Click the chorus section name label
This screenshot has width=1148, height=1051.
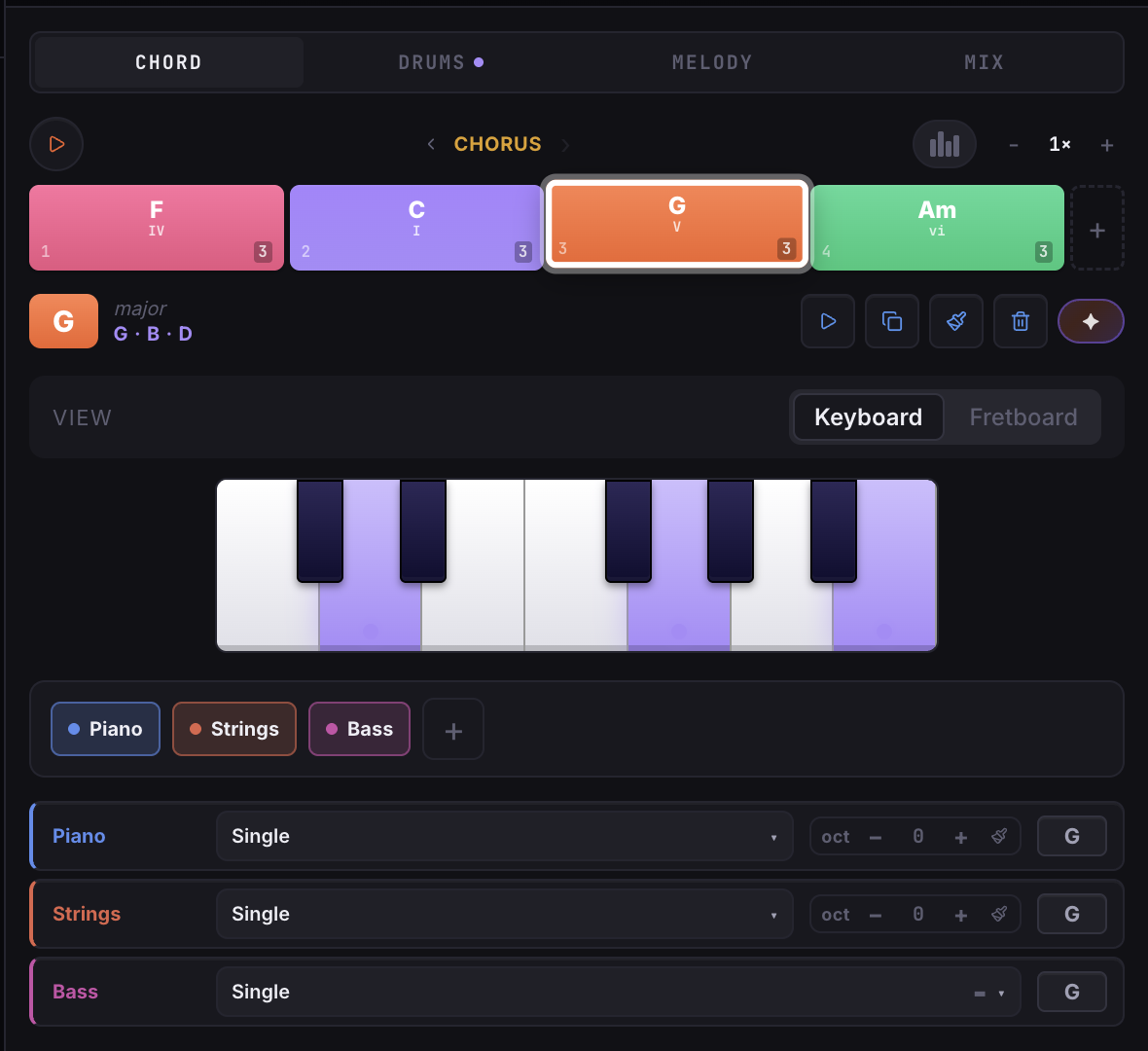pyautogui.click(x=498, y=144)
